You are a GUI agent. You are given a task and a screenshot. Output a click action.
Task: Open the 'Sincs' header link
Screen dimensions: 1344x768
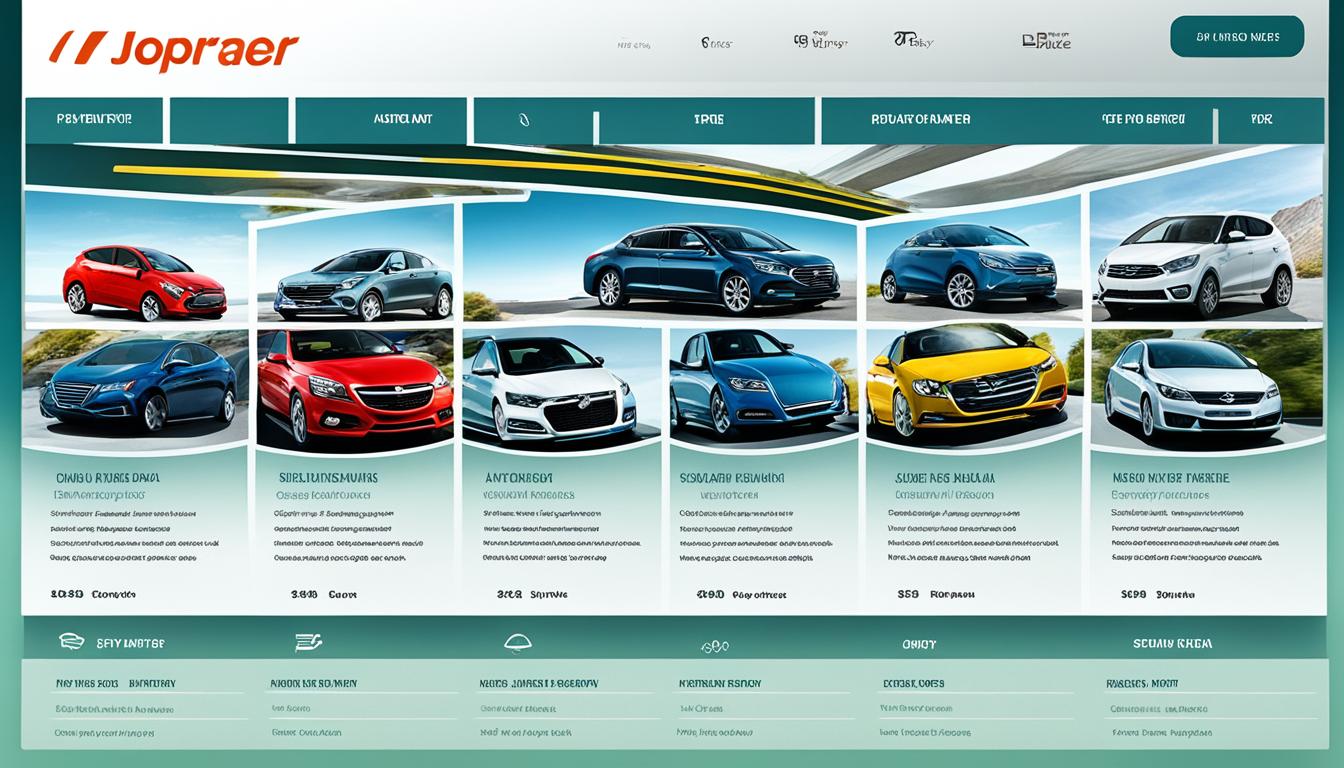pos(716,43)
